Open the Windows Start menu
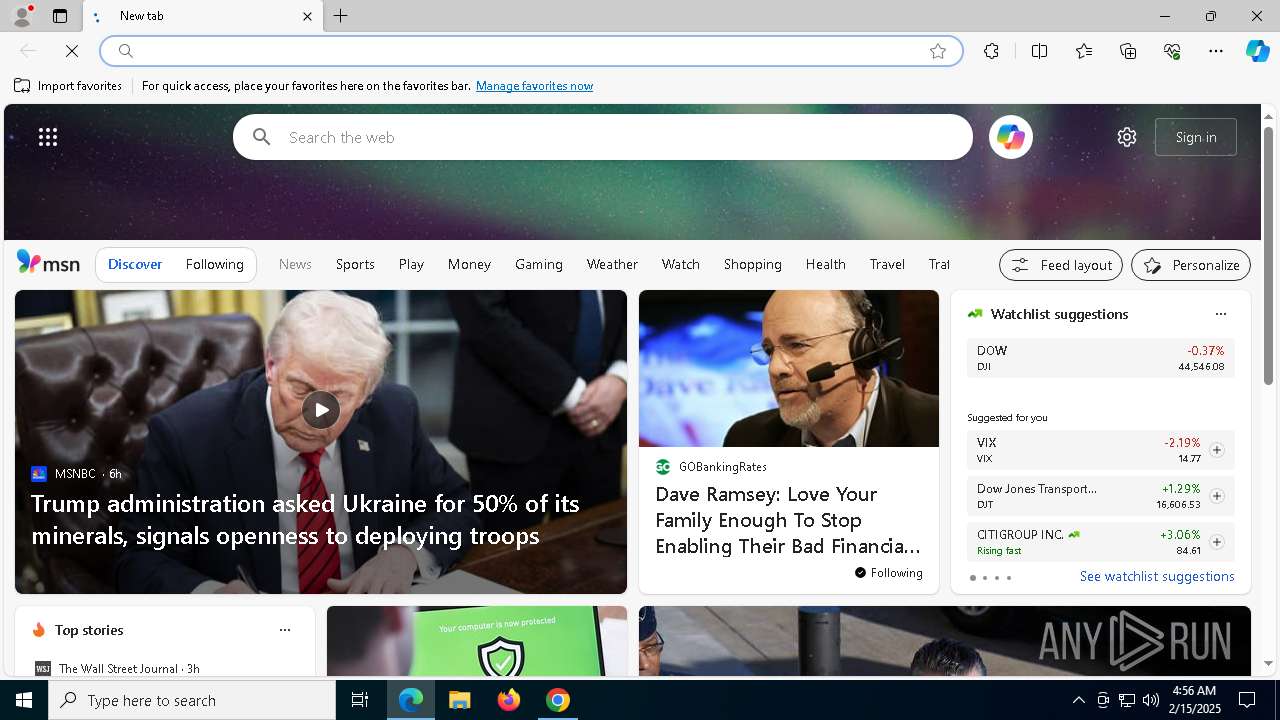Screen dimensions: 1280x720 [x=24, y=700]
